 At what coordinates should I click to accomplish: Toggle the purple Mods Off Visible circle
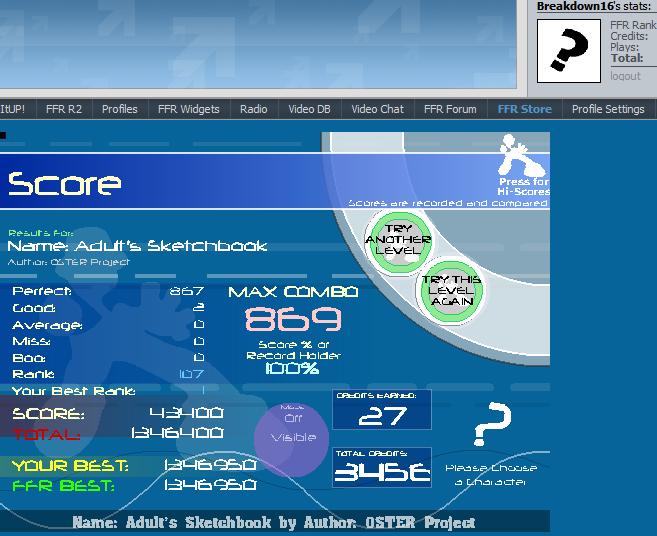pyautogui.click(x=292, y=438)
